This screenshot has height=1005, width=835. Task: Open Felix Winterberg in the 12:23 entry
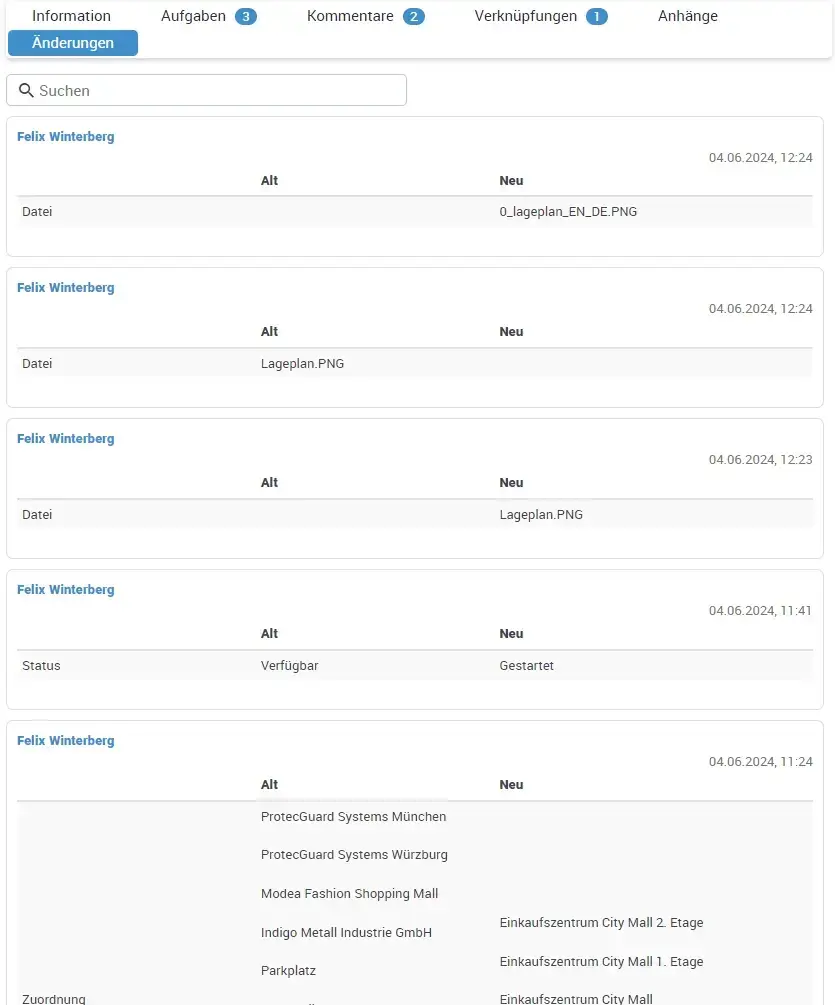(66, 439)
